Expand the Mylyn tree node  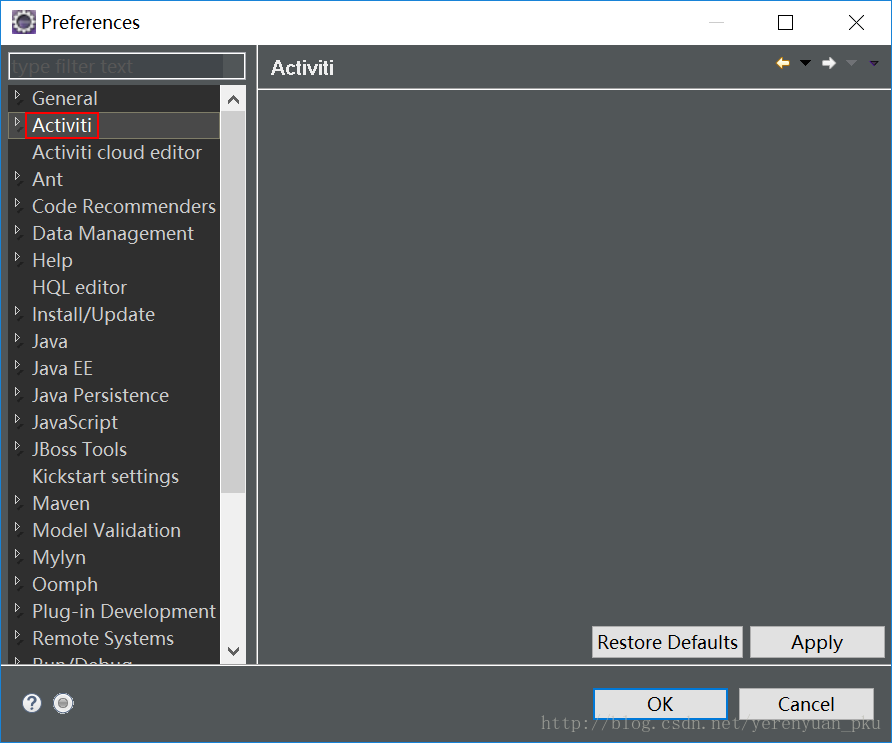click(x=18, y=554)
